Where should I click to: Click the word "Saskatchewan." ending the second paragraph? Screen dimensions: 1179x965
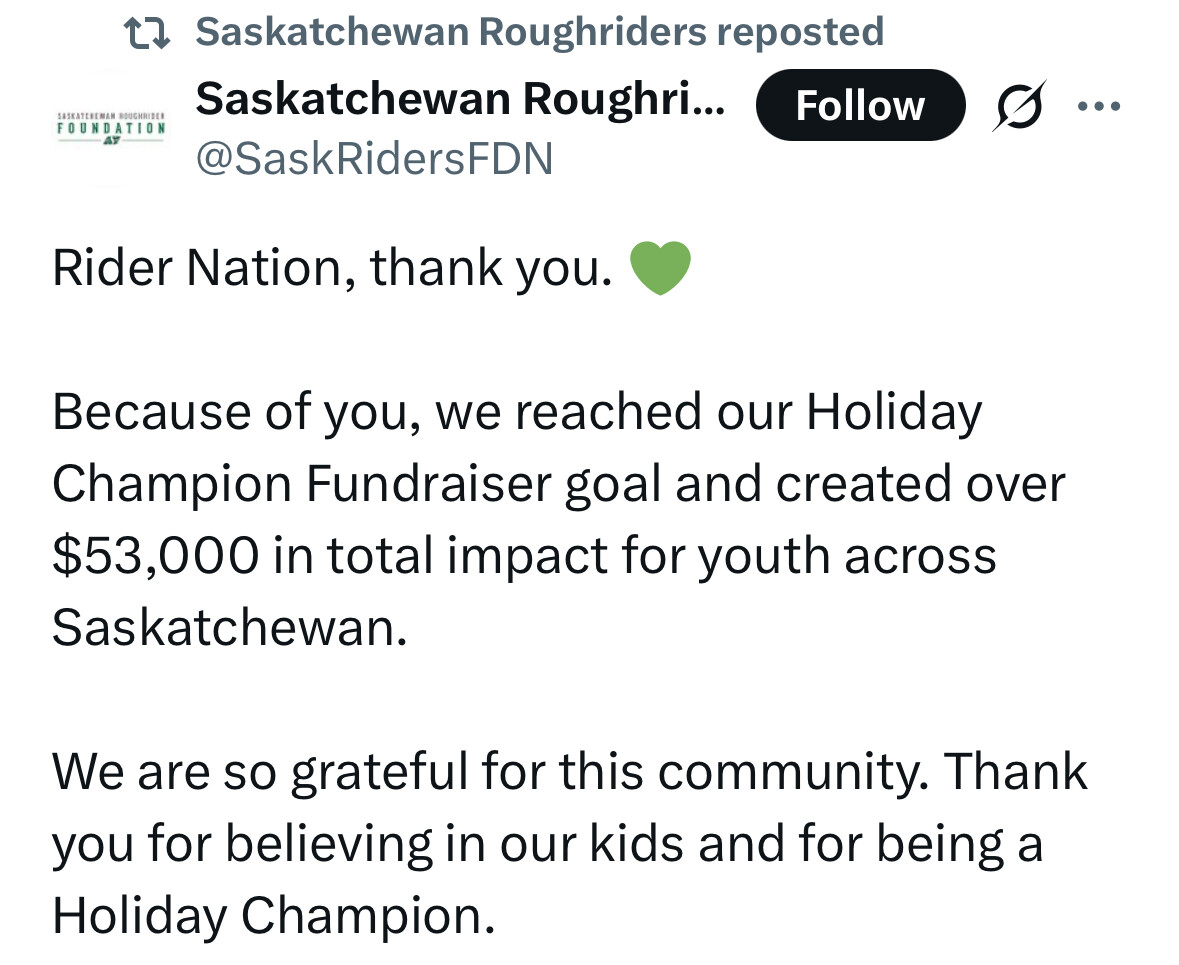point(230,629)
